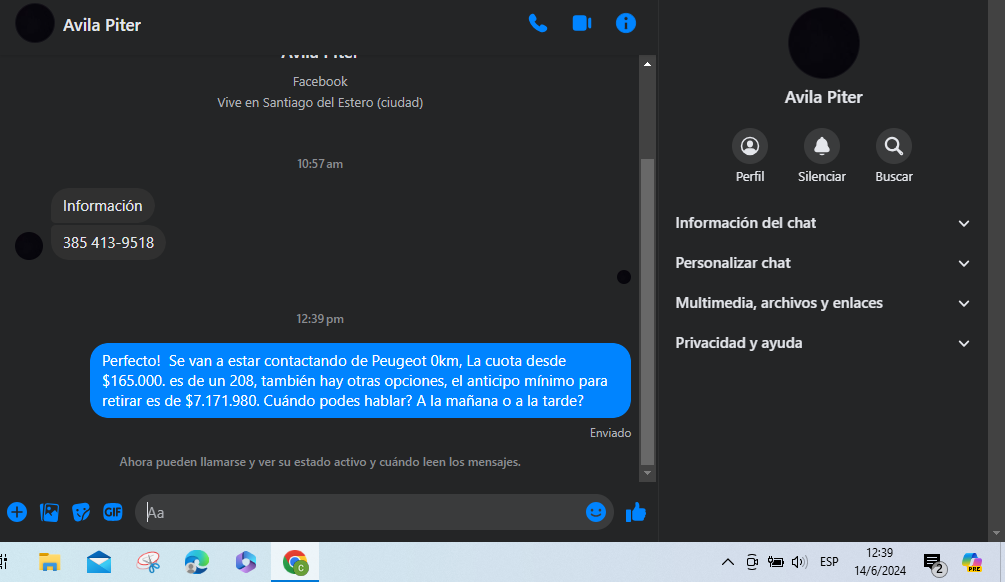Expand Información del chat section
1005x582 pixels.
pyautogui.click(x=823, y=223)
